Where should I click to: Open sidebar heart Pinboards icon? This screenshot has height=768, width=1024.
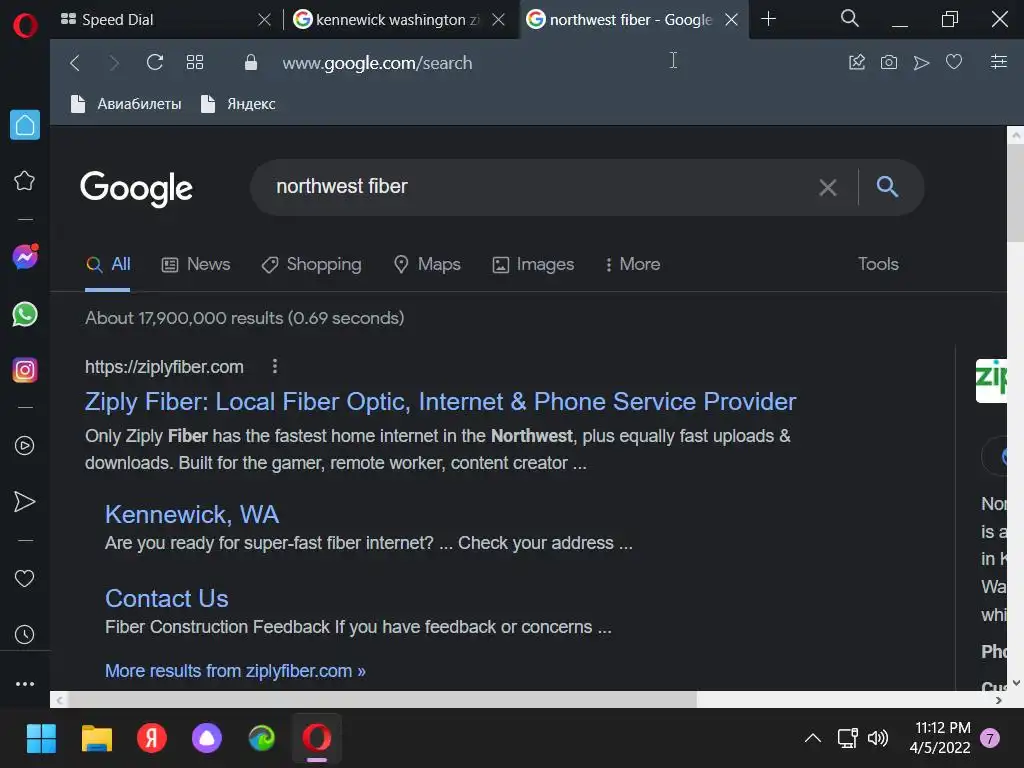[25, 578]
